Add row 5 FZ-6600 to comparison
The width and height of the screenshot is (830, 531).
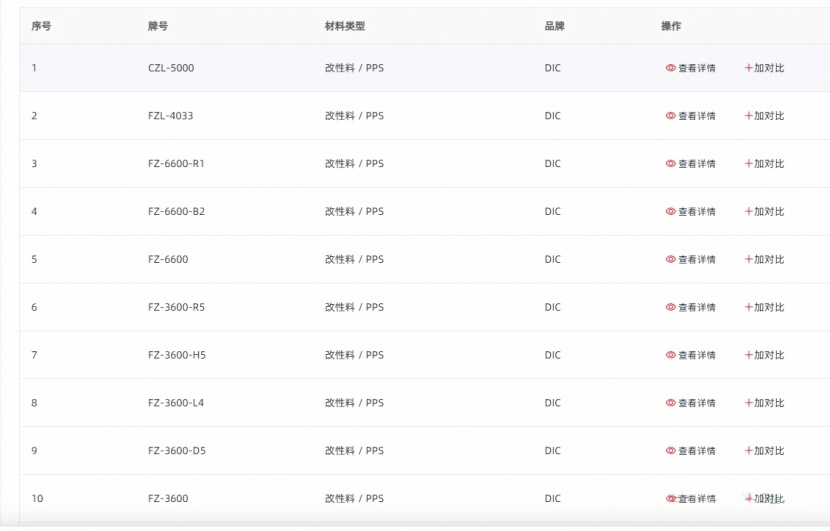point(764,259)
